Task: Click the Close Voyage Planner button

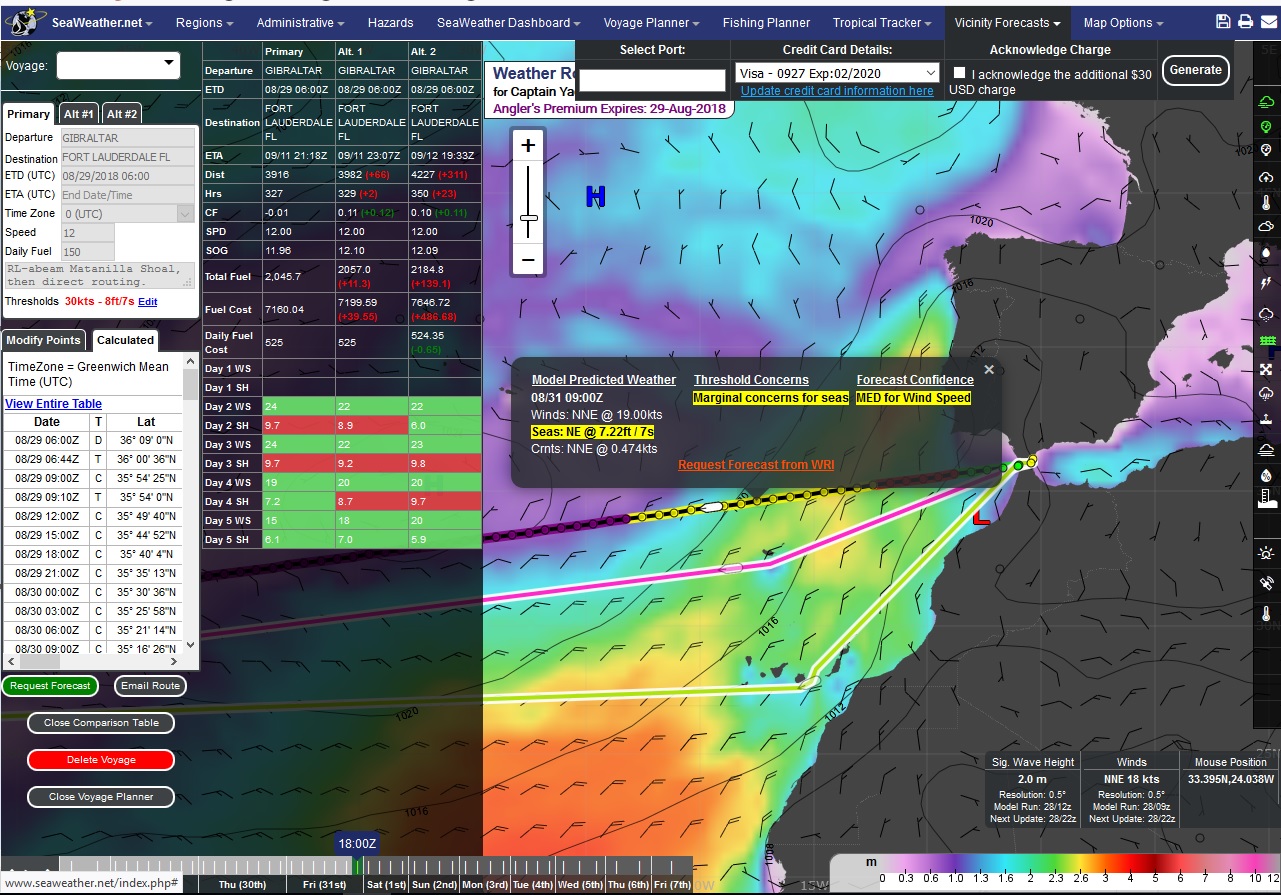Action: coord(101,797)
